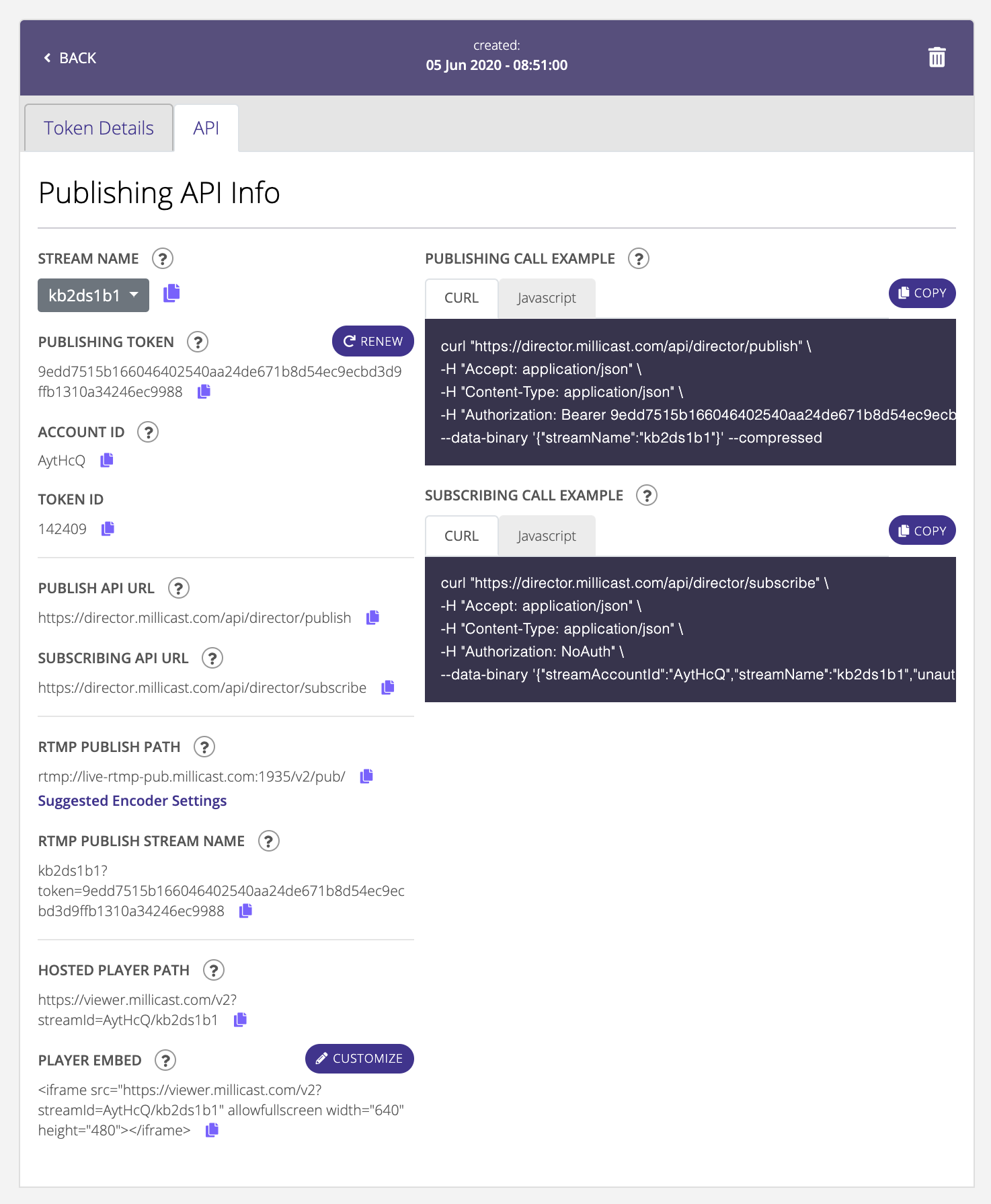Copy the RTMP publish stream name
This screenshot has height=1204, width=991.
246,911
